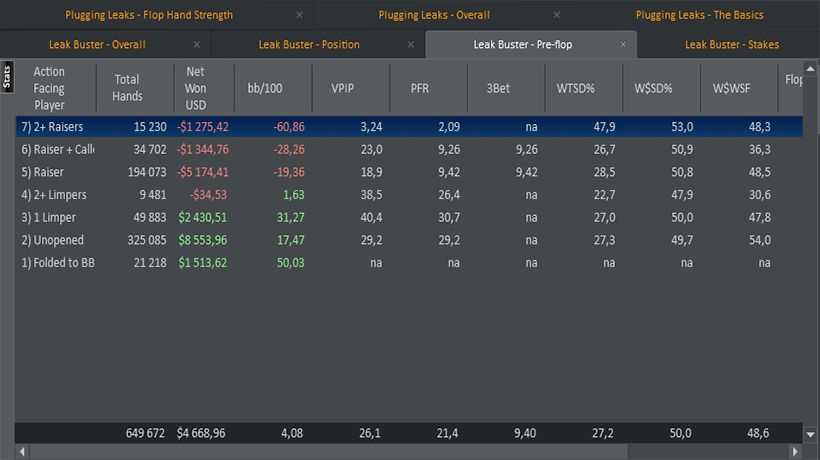This screenshot has width=820, height=460.
Task: Select the 5) Raiser row
Action: (409, 172)
